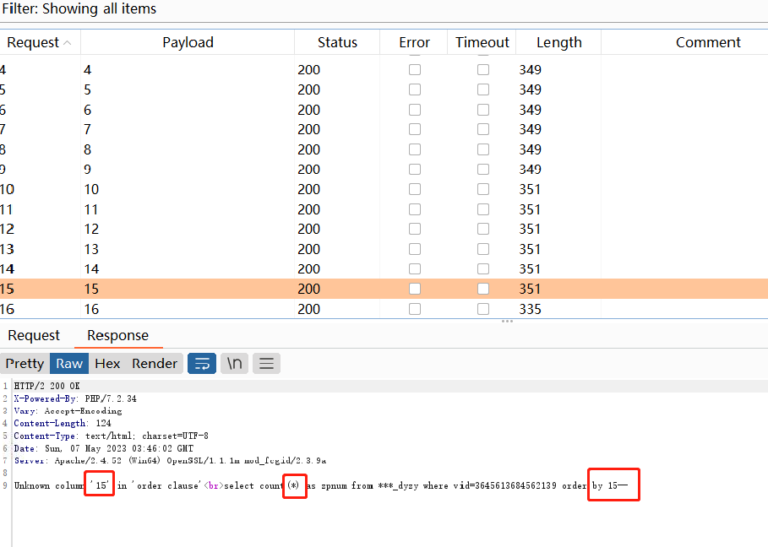Toggle the \n show non-printable characters button
The width and height of the screenshot is (768, 547).
[x=234, y=363]
